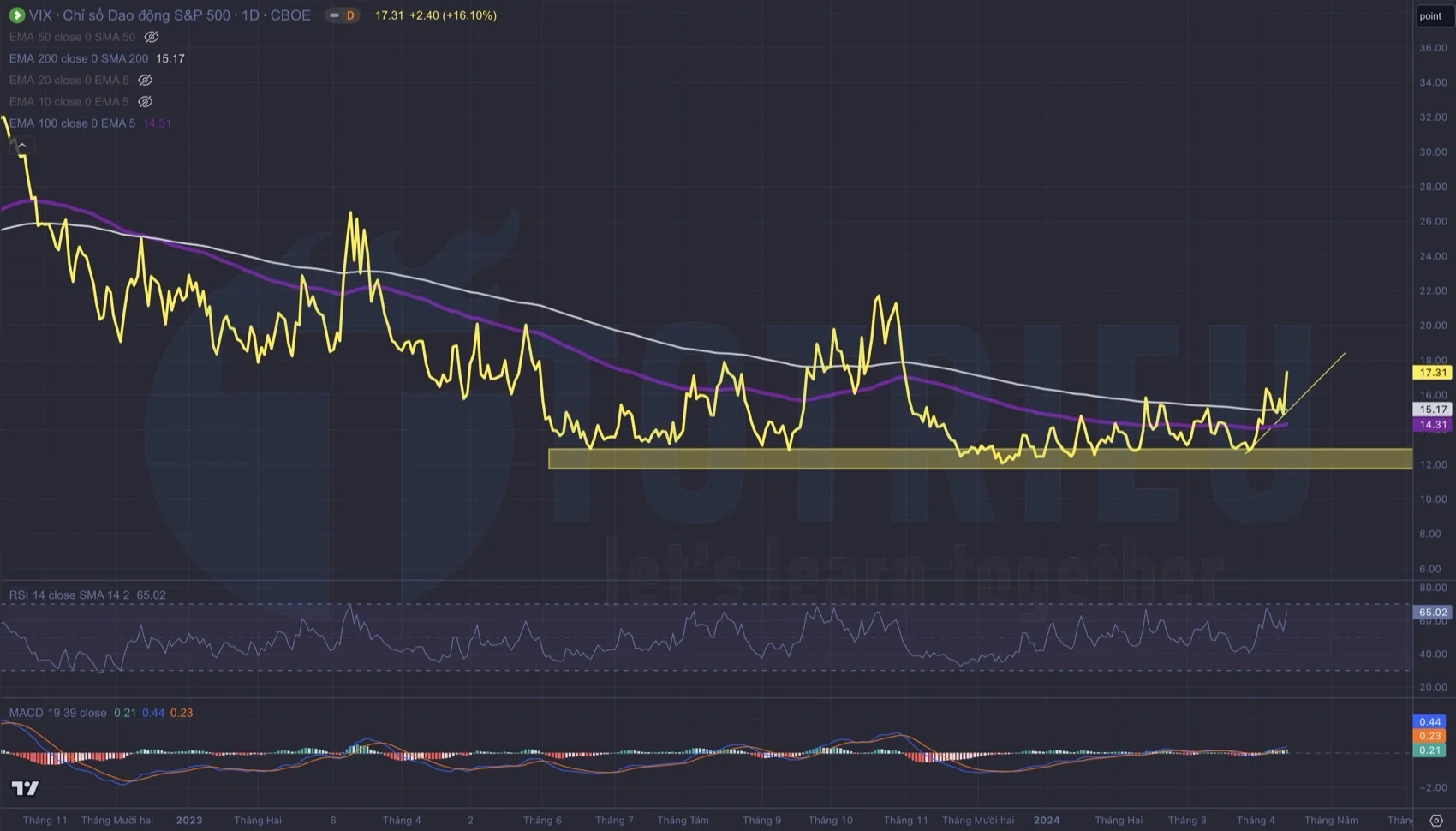This screenshot has height=831, width=1456.
Task: Click the orange 0.23 MACD scale label
Action: (x=1430, y=736)
